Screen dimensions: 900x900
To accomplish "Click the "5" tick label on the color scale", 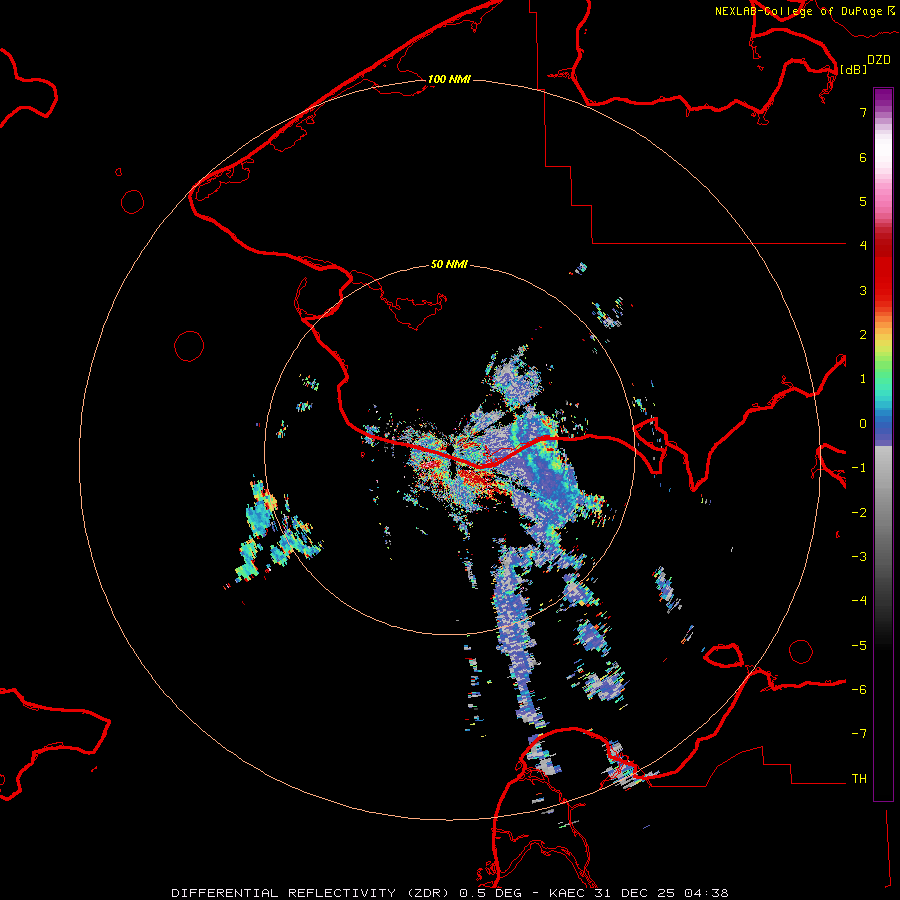I will pos(863,201).
